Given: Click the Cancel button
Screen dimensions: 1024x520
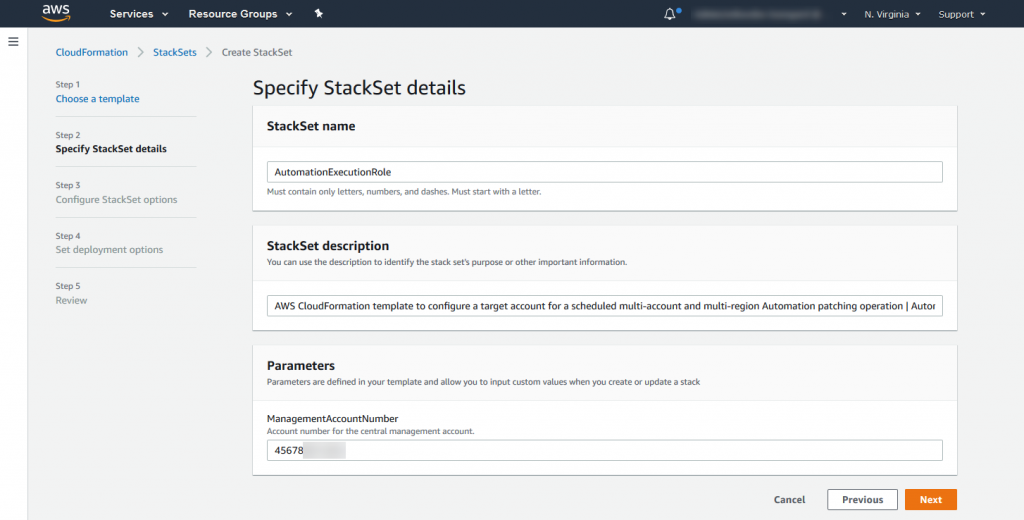Looking at the screenshot, I should pyautogui.click(x=789, y=500).
